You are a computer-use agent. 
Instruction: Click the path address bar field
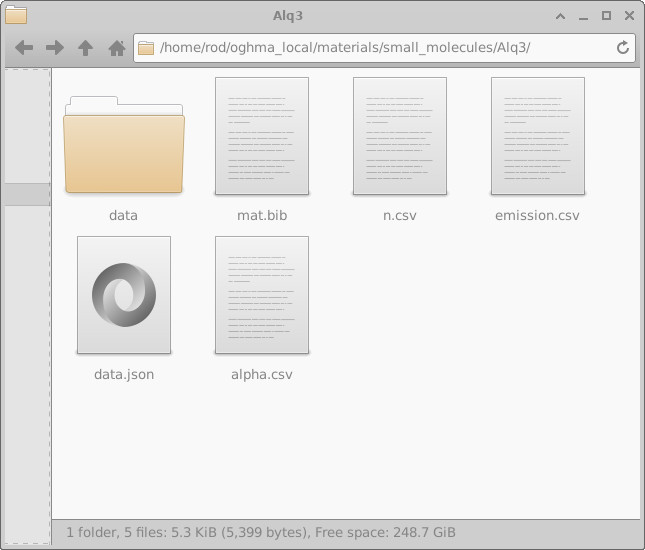(x=380, y=48)
